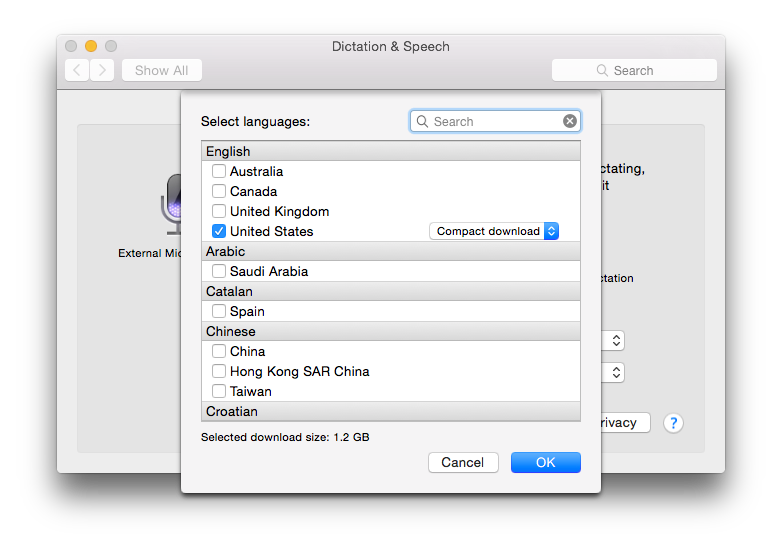Viewport: 782px width, 552px height.
Task: Tick the Saudi Arabia checkbox
Action: click(219, 271)
